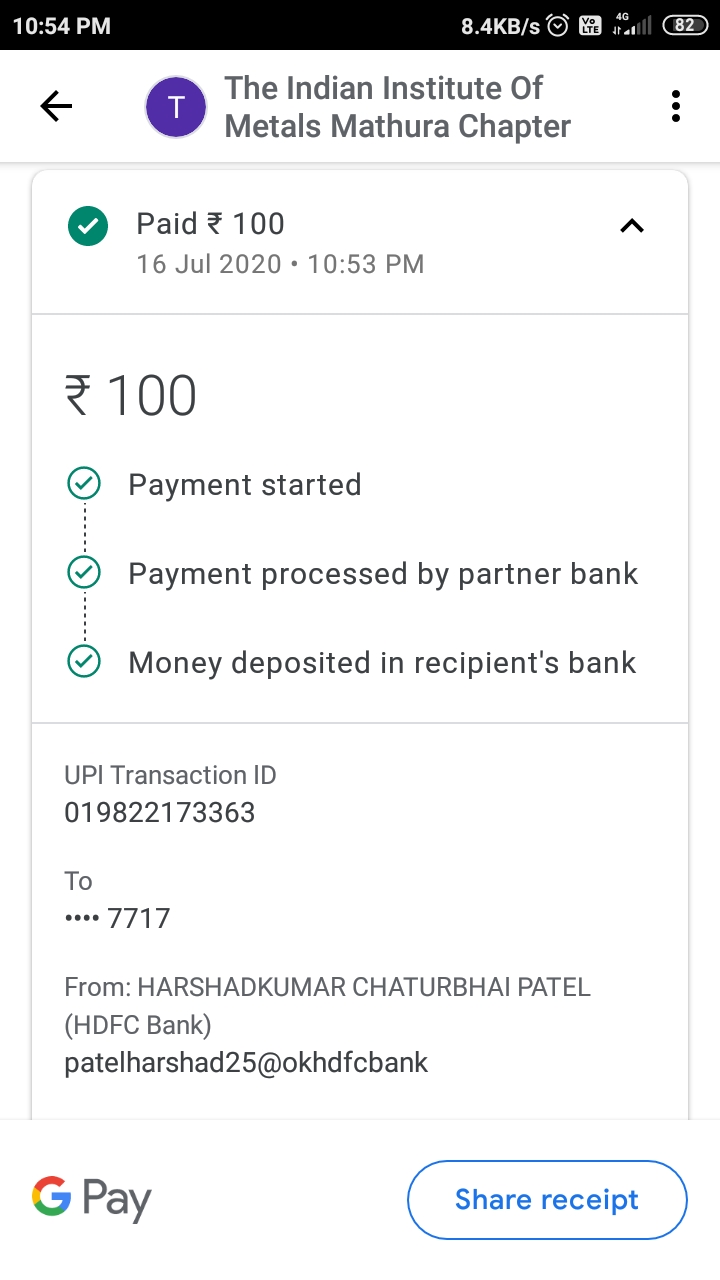Tap the purple T profile avatar
Image resolution: width=720 pixels, height=1280 pixels.
coord(176,107)
